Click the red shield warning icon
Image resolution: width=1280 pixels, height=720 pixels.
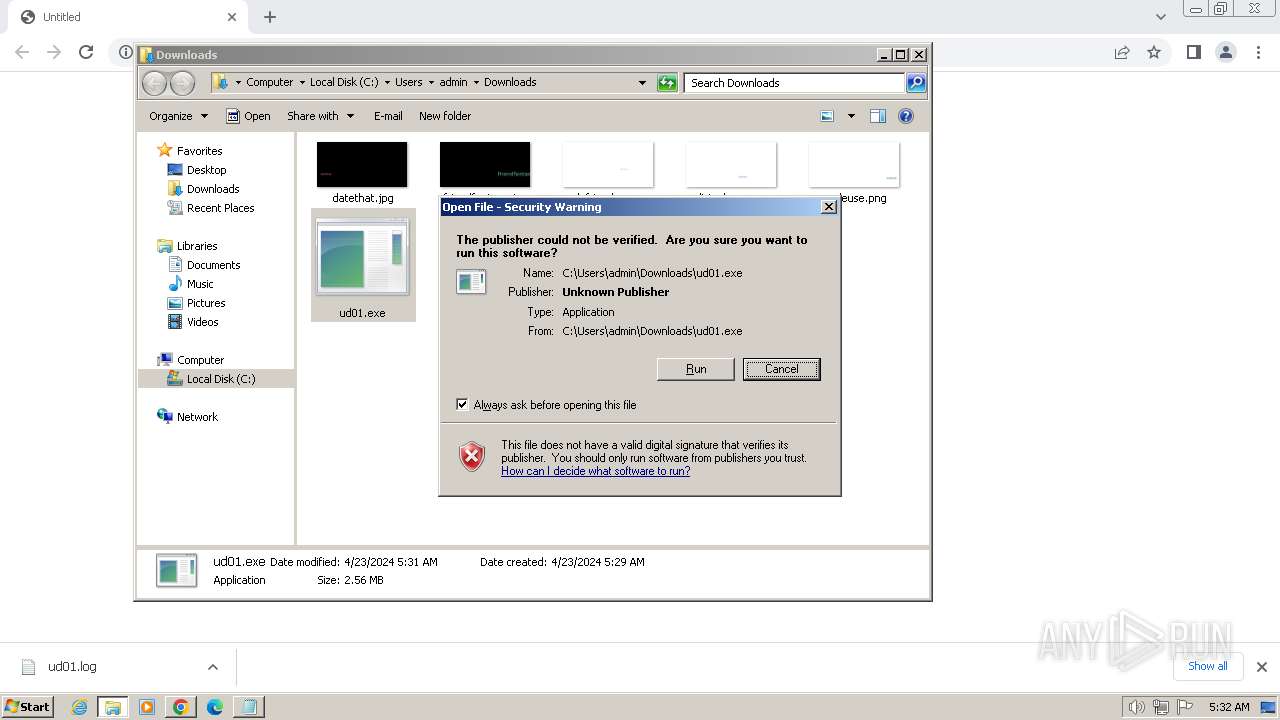pyautogui.click(x=472, y=457)
